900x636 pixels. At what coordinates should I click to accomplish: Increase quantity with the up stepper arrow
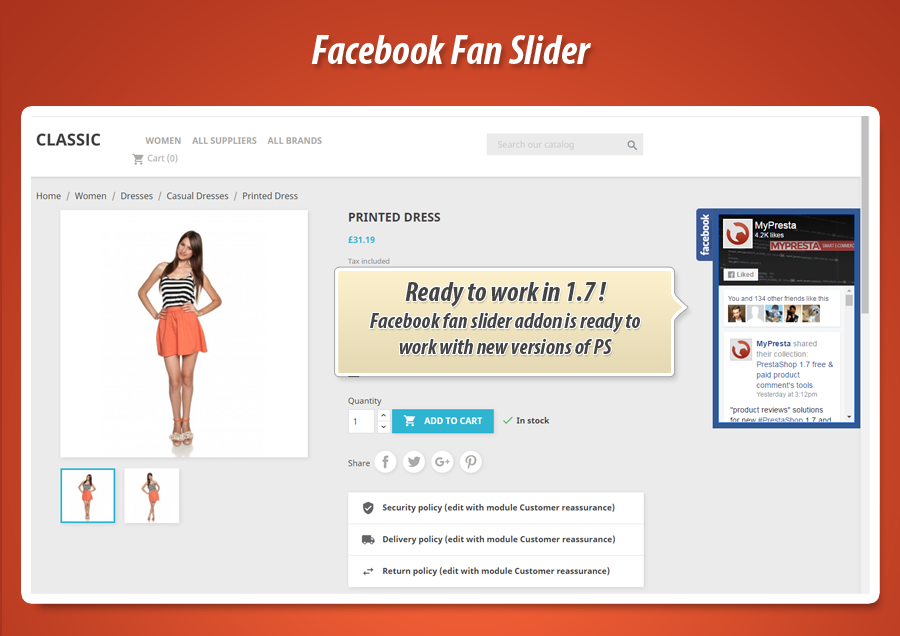tap(382, 414)
